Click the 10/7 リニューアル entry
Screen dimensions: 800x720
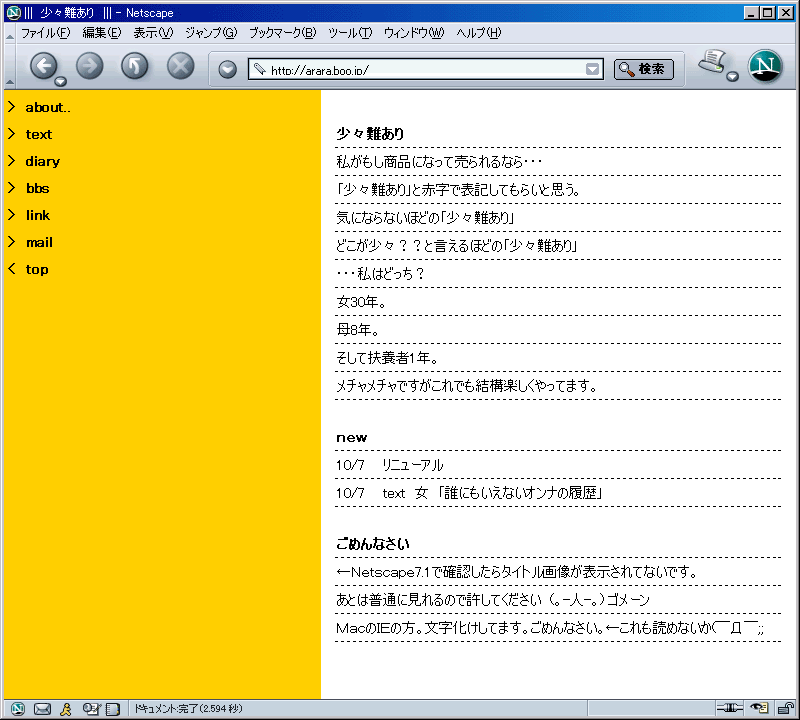click(390, 465)
